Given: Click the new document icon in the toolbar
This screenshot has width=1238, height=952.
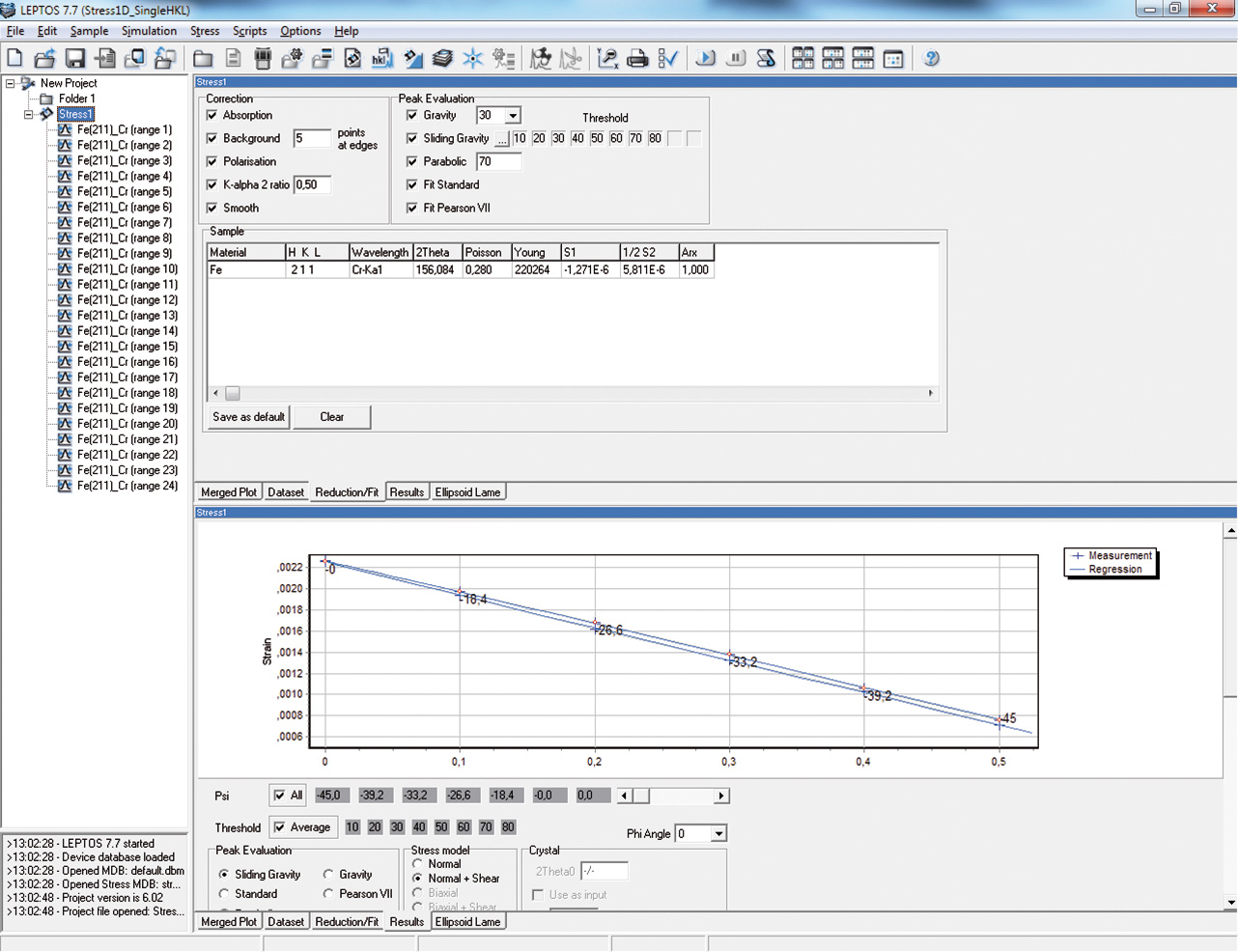Looking at the screenshot, I should pyautogui.click(x=14, y=59).
